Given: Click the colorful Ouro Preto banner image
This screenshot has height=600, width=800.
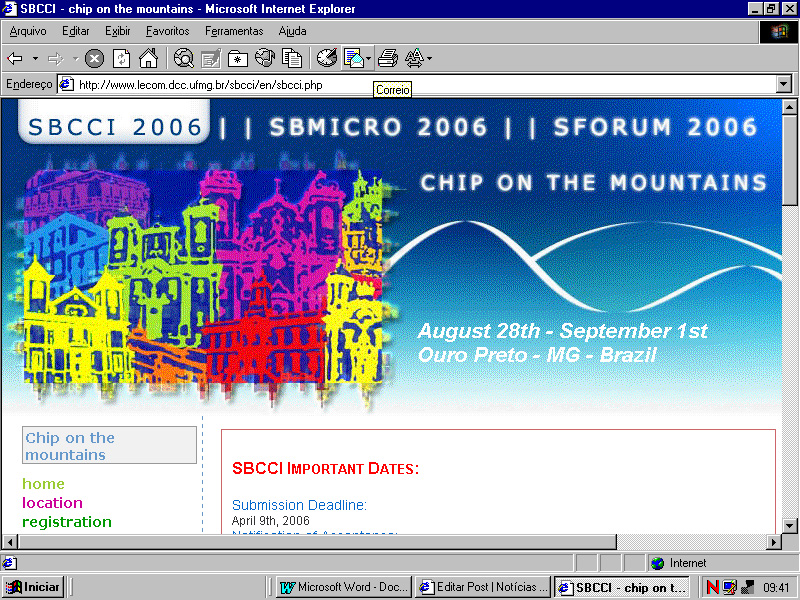Looking at the screenshot, I should coord(203,277).
